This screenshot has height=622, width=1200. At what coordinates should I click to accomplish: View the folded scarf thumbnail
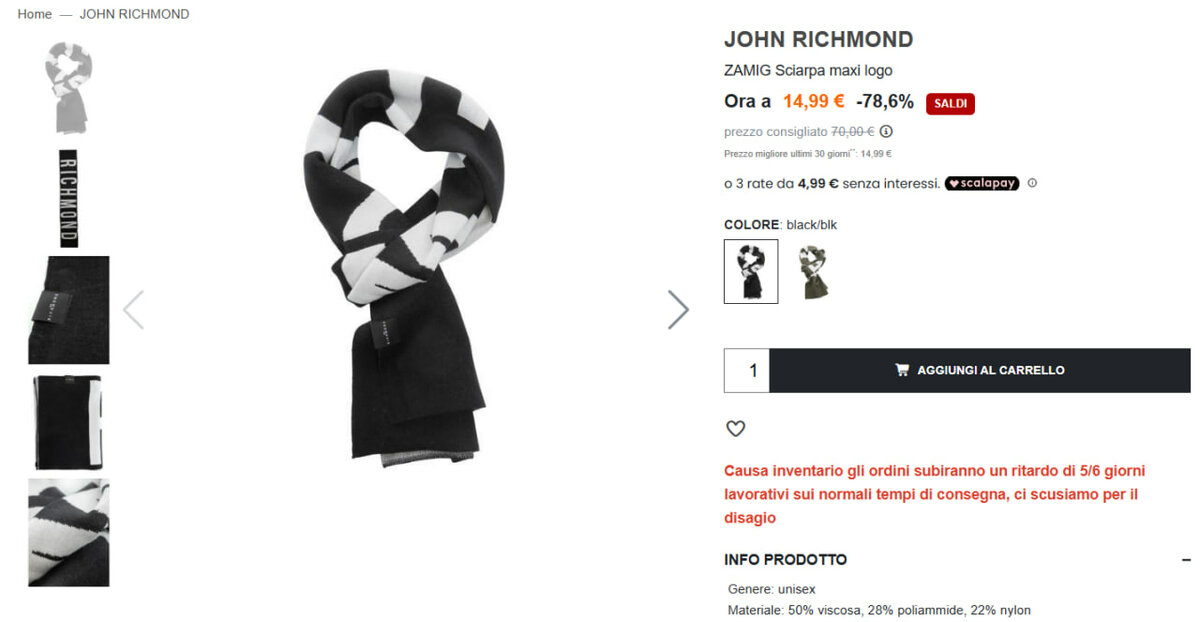point(68,421)
